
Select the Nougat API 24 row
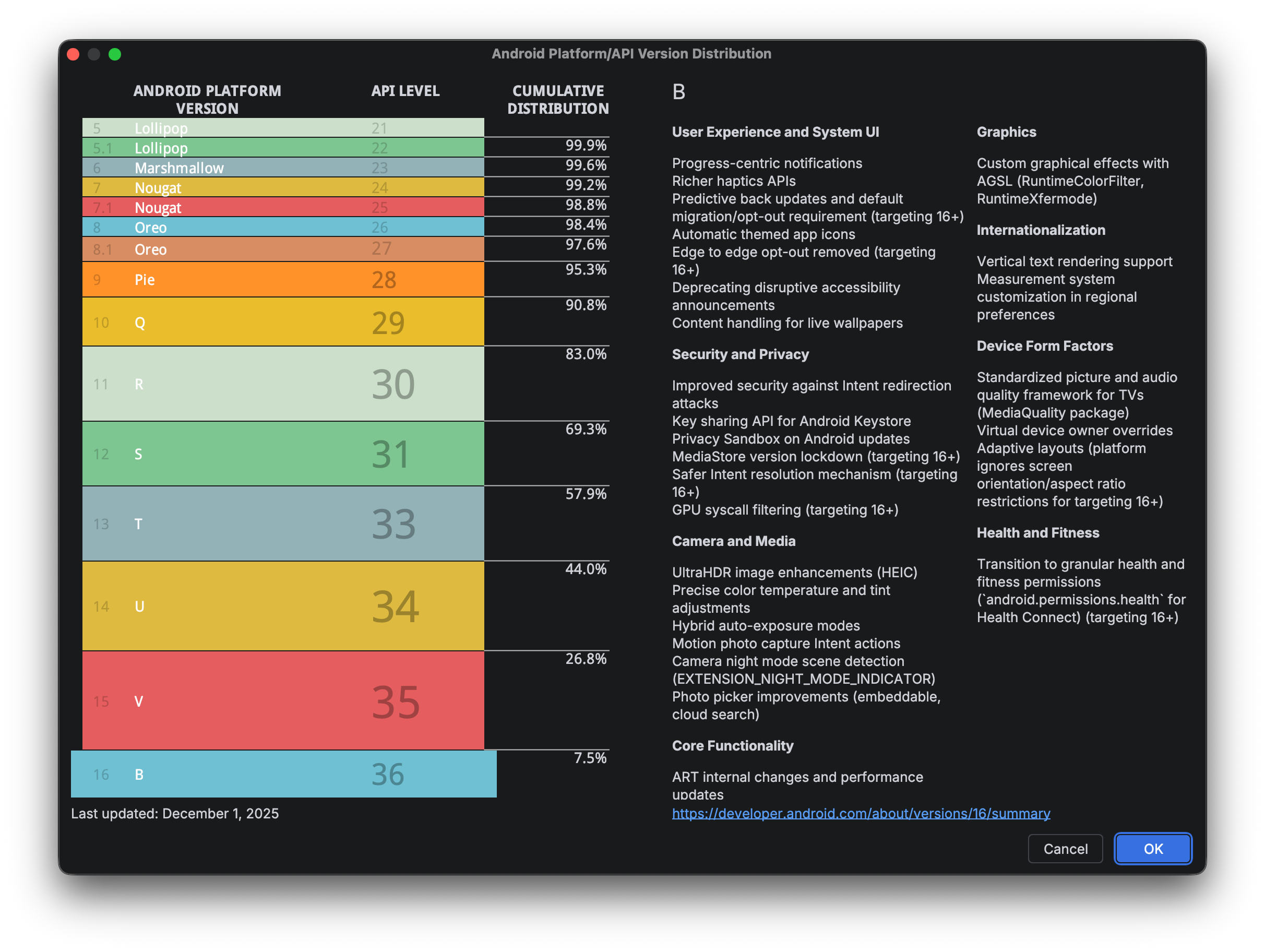pos(283,188)
